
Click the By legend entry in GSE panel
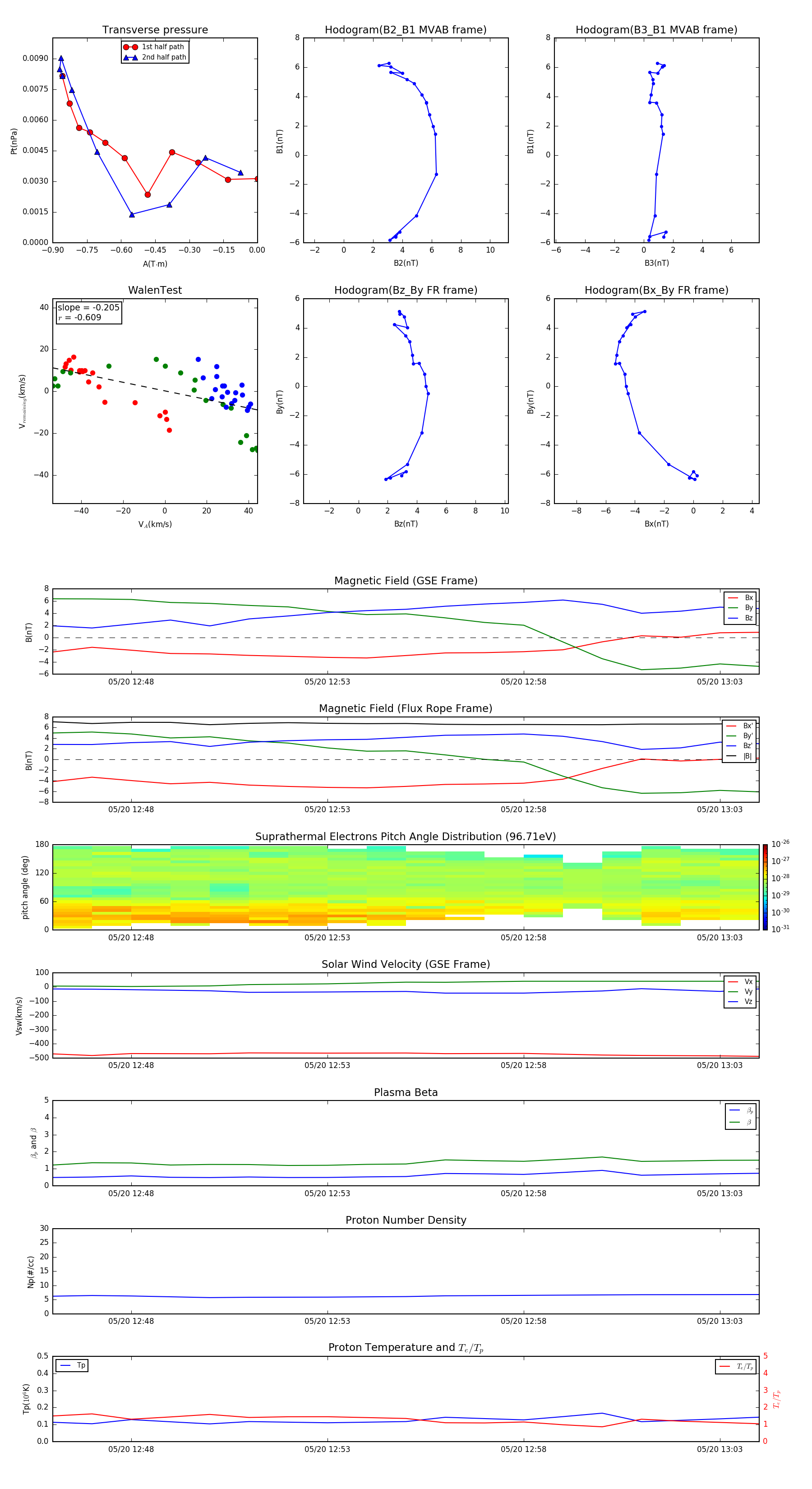point(740,607)
